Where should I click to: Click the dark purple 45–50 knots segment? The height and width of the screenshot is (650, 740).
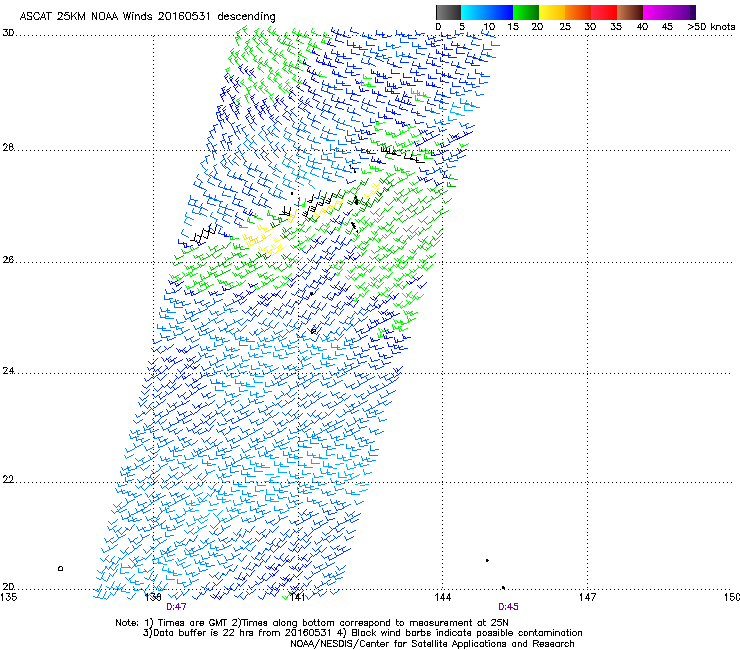[682, 12]
